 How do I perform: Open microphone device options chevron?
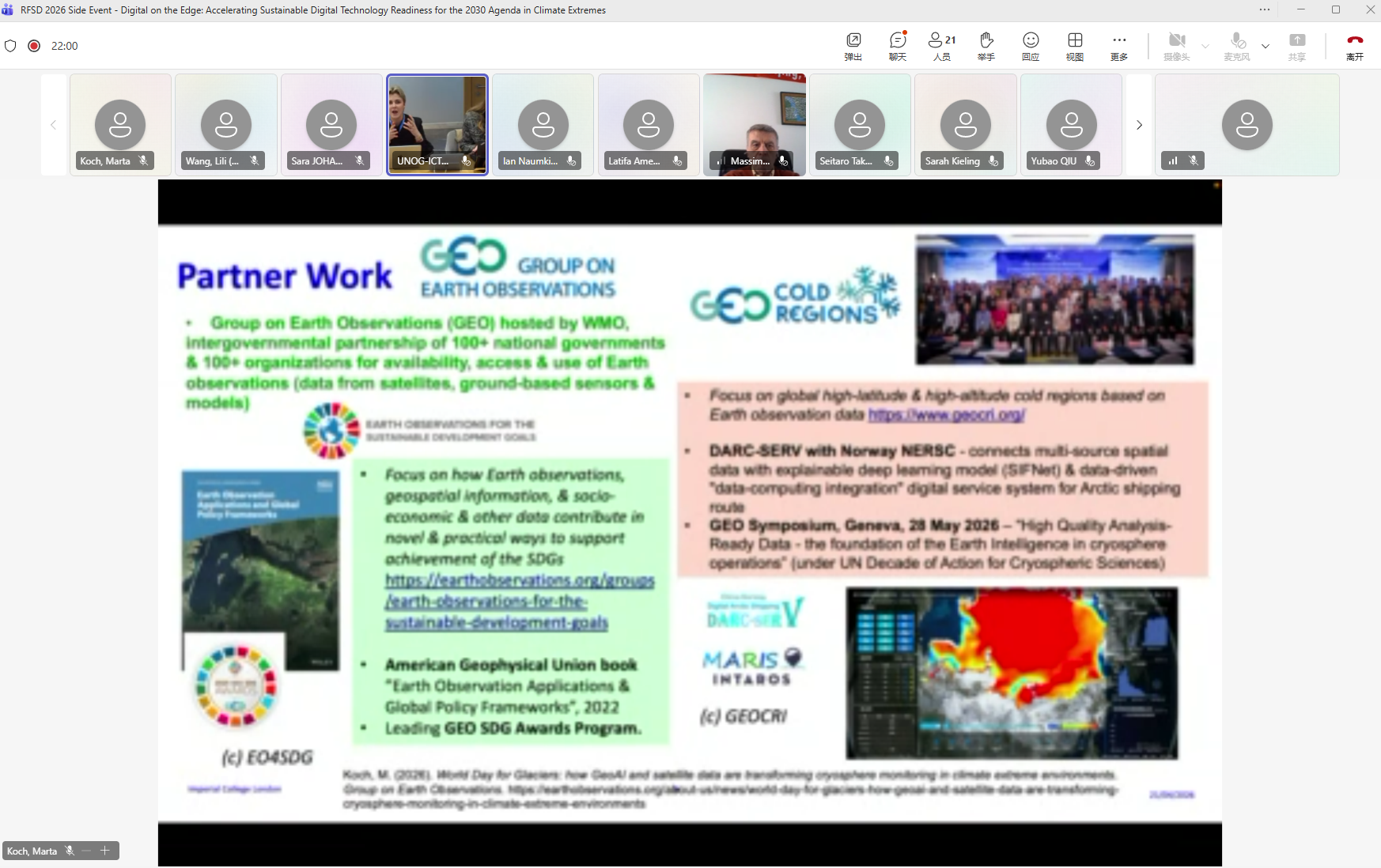click(x=1266, y=47)
